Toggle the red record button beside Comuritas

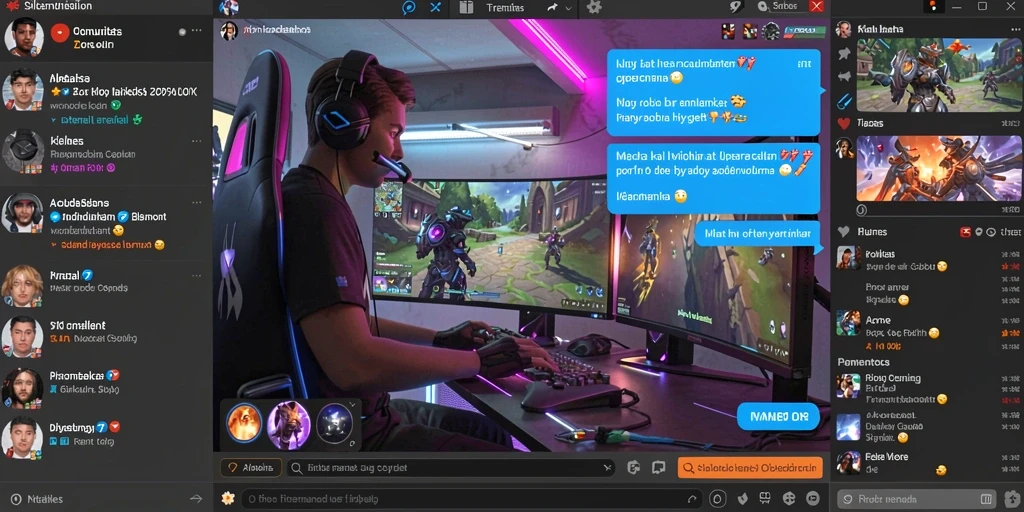coord(59,33)
